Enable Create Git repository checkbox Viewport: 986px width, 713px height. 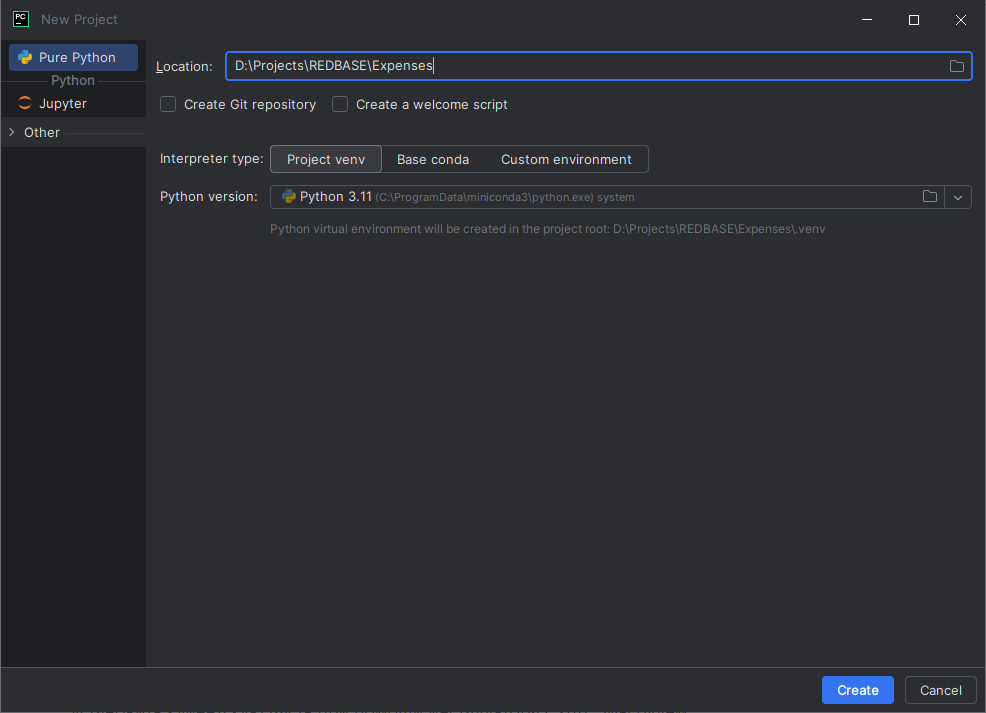(168, 104)
